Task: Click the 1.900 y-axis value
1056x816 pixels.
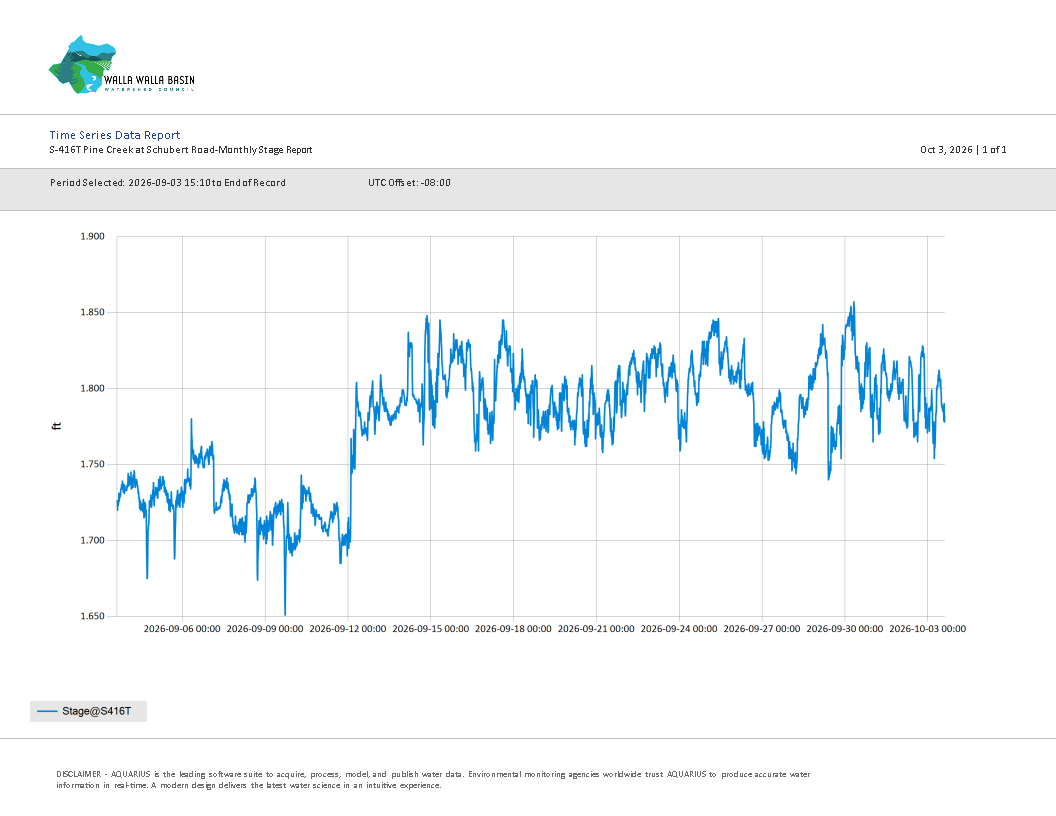Action: click(92, 236)
